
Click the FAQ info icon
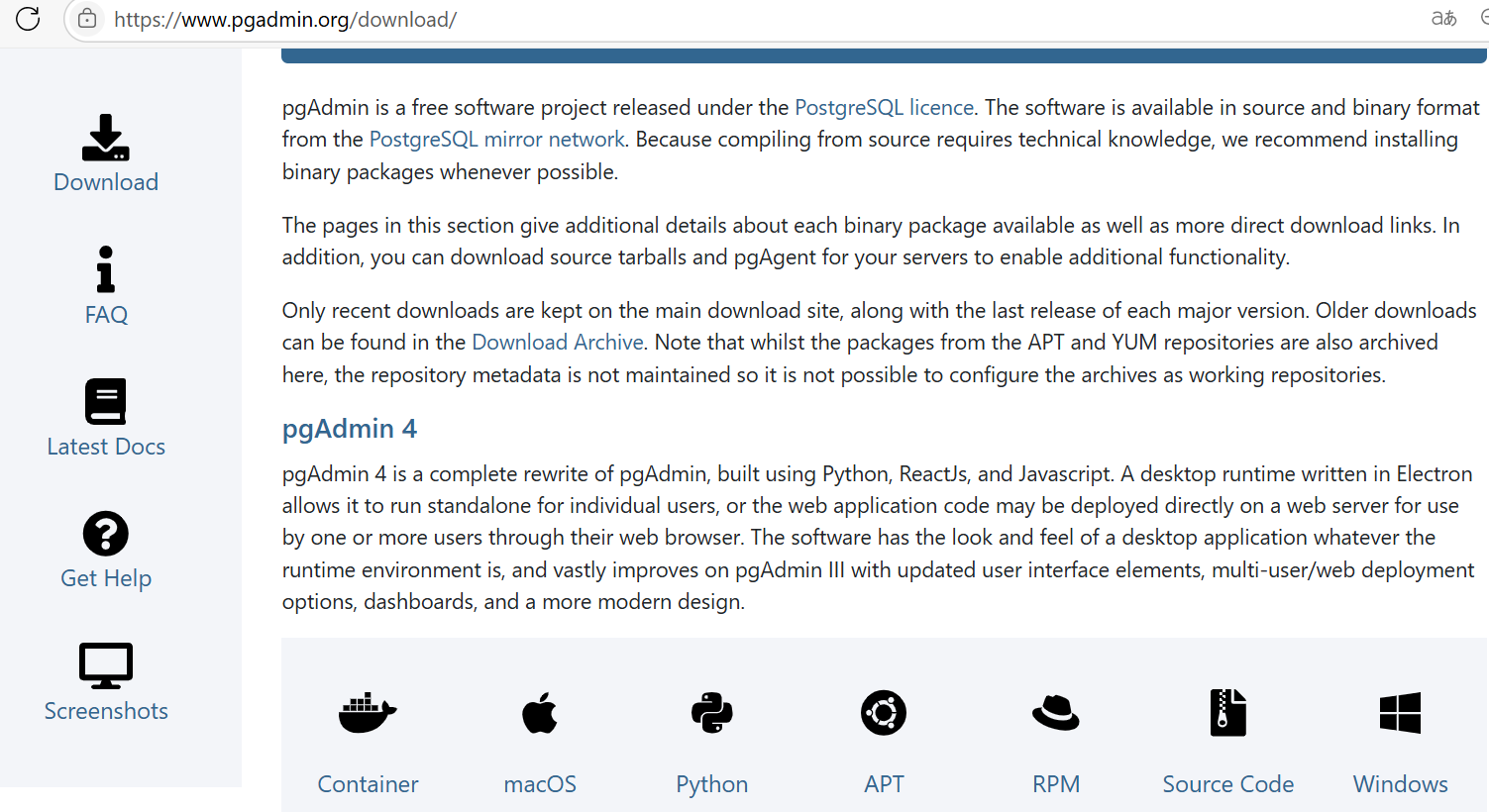106,269
